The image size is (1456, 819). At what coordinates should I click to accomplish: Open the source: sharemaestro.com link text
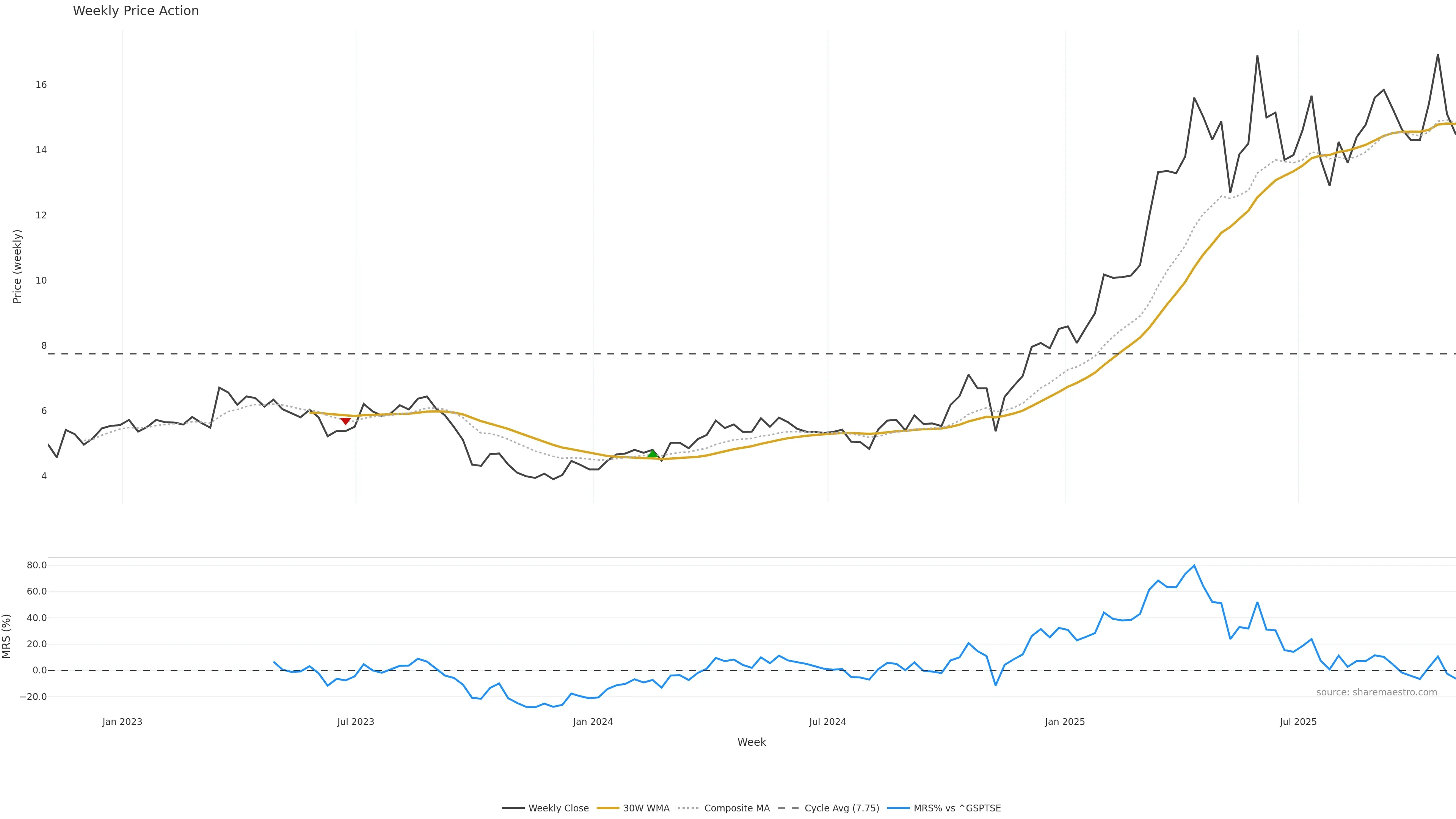point(1376,692)
